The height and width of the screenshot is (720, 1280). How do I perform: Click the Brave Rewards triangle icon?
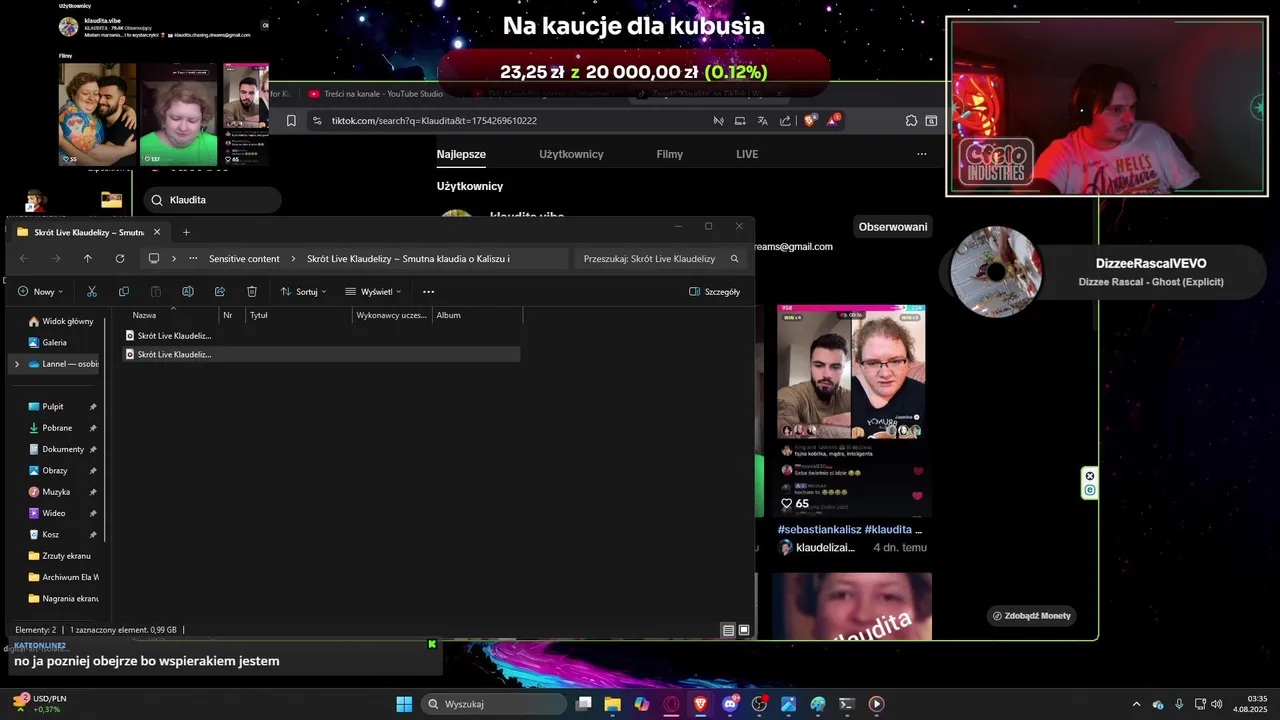[833, 120]
